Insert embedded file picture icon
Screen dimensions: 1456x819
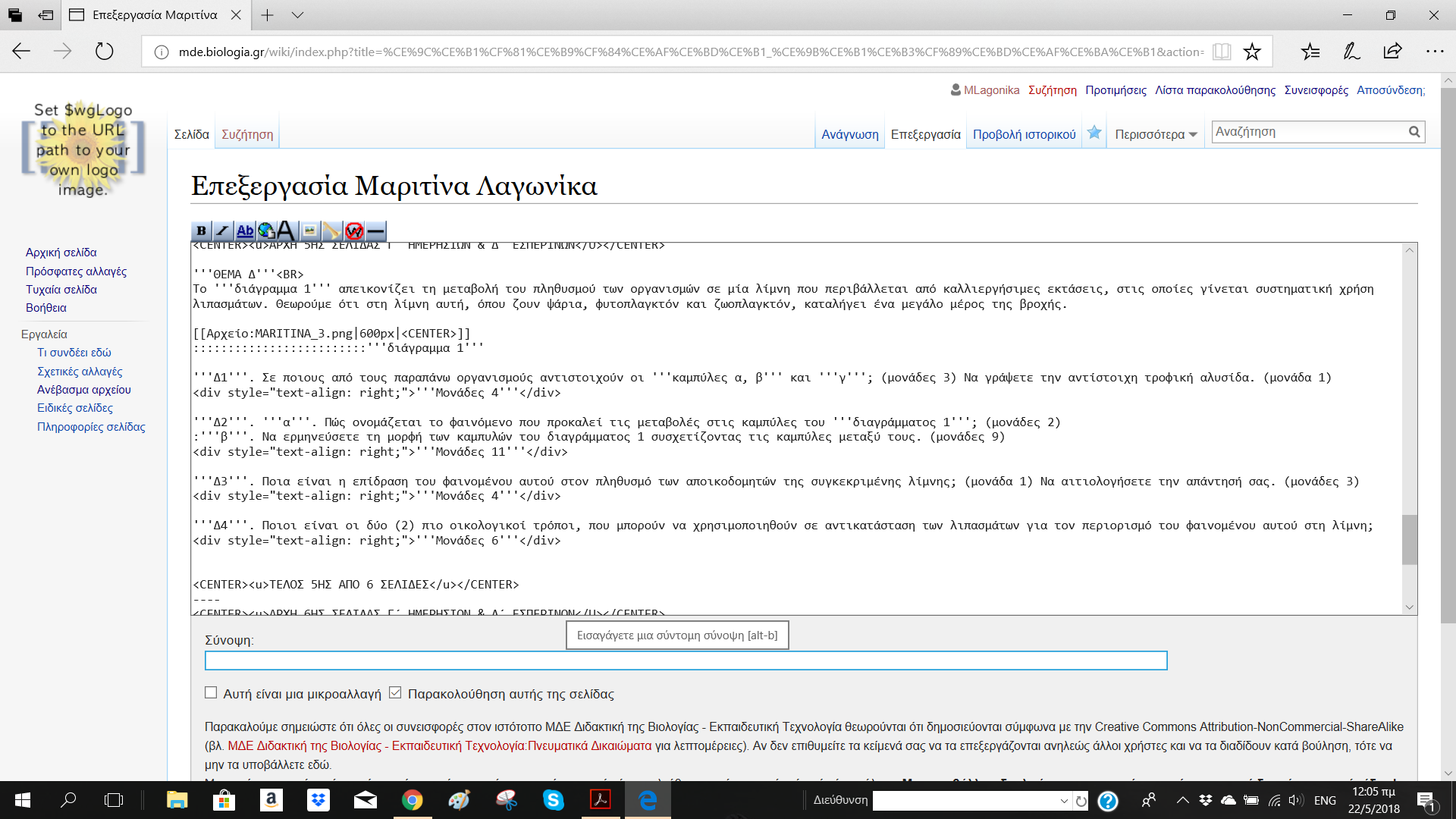pos(309,231)
